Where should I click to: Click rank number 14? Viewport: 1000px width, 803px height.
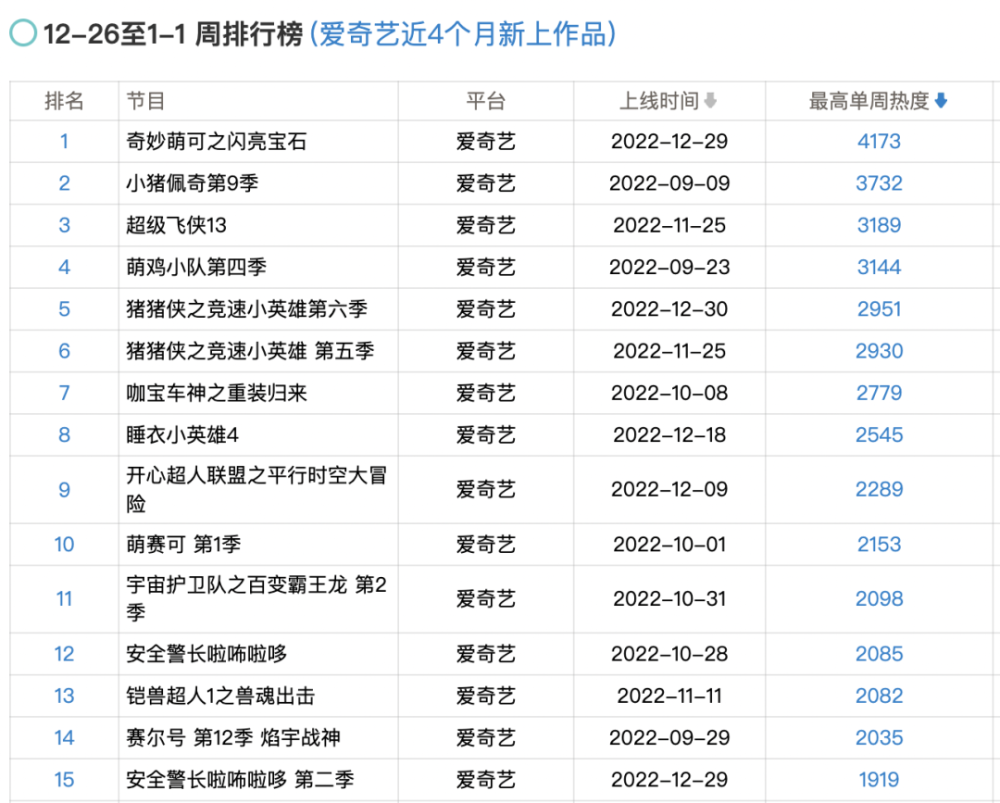tap(64, 738)
